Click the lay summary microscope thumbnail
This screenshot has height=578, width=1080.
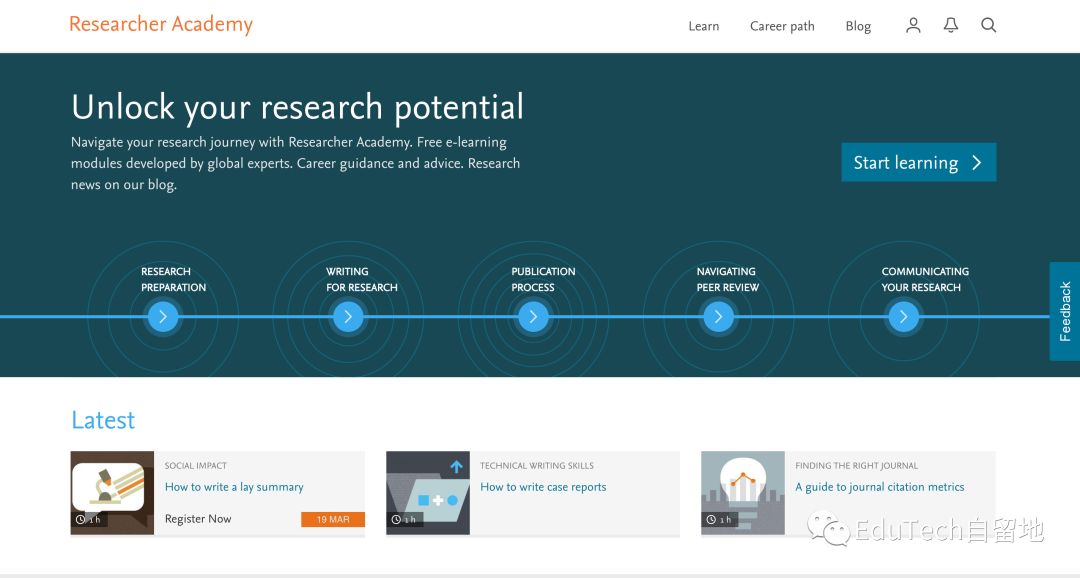tap(112, 493)
